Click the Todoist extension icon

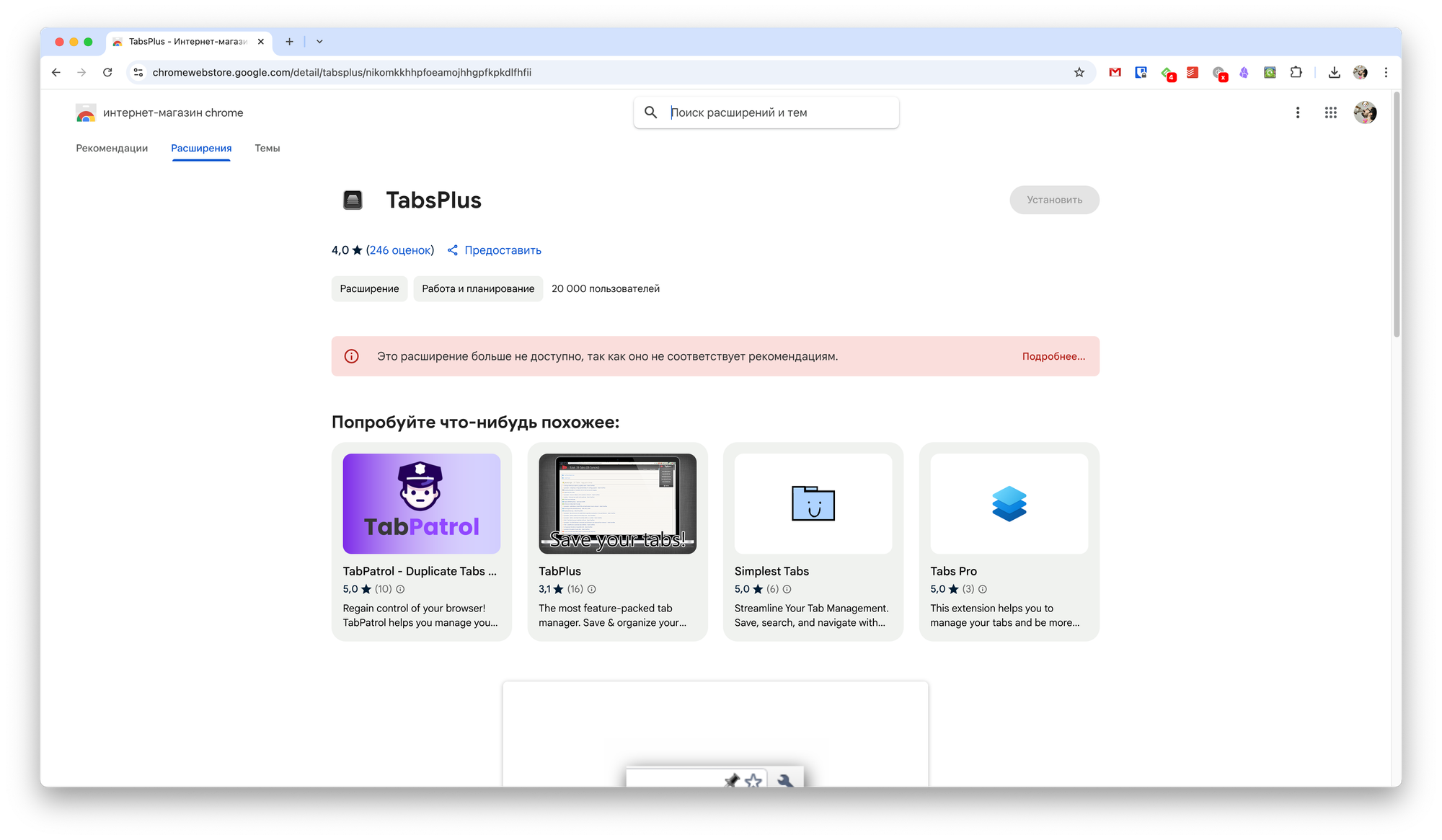1193,72
